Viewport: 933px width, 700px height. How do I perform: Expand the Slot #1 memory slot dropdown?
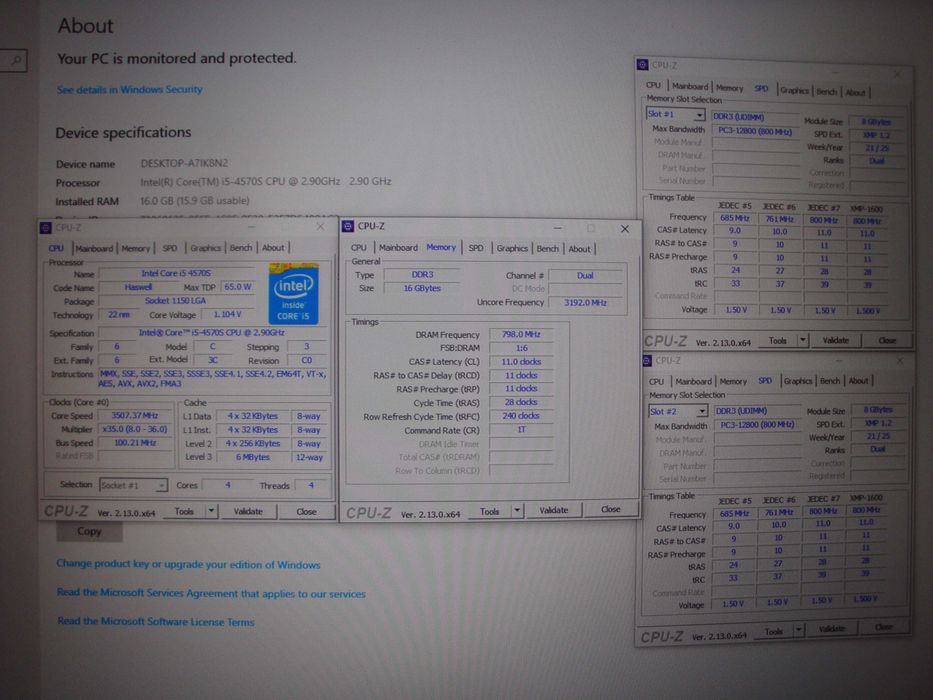[x=700, y=114]
